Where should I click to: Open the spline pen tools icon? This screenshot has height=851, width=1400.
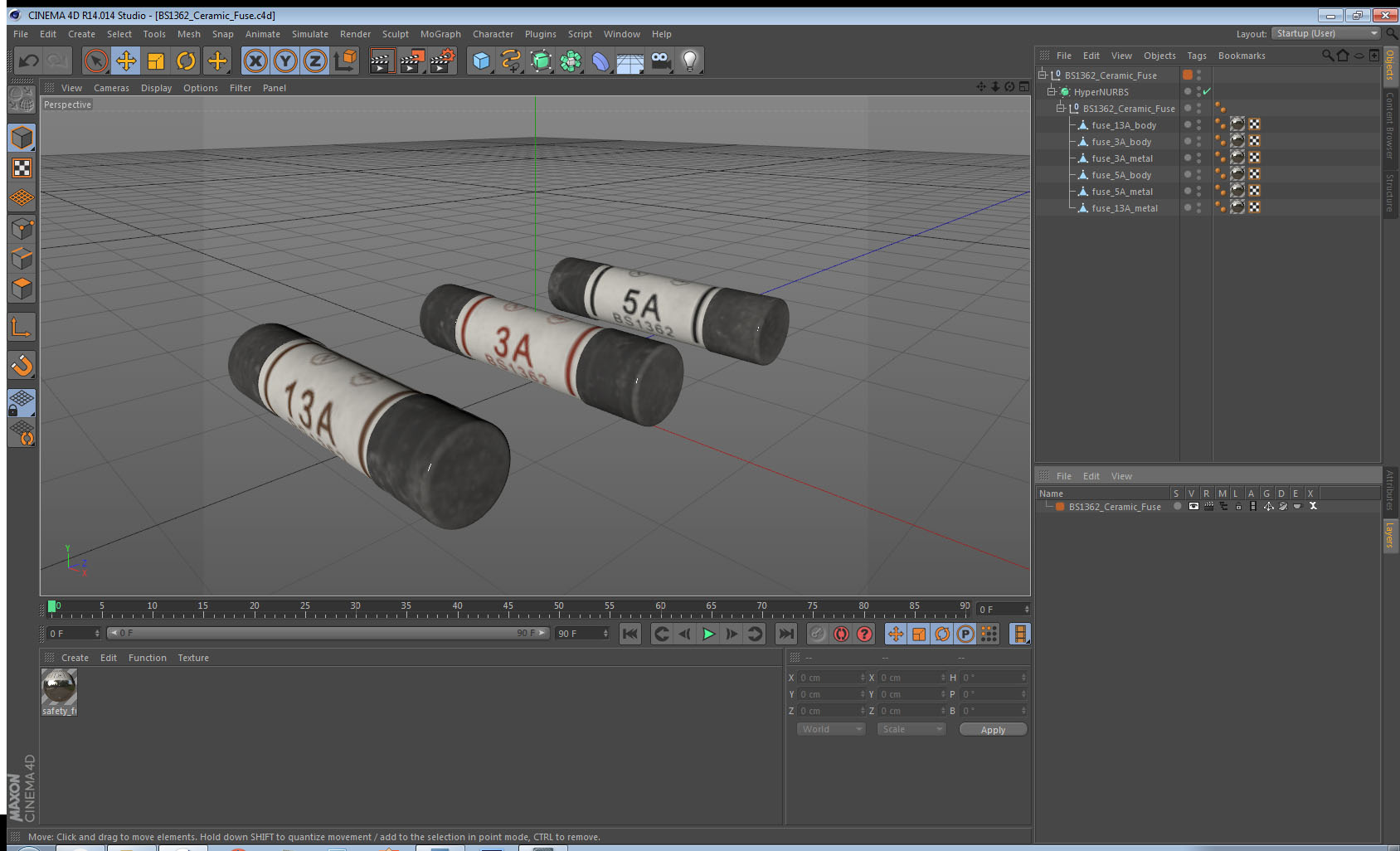coord(511,61)
